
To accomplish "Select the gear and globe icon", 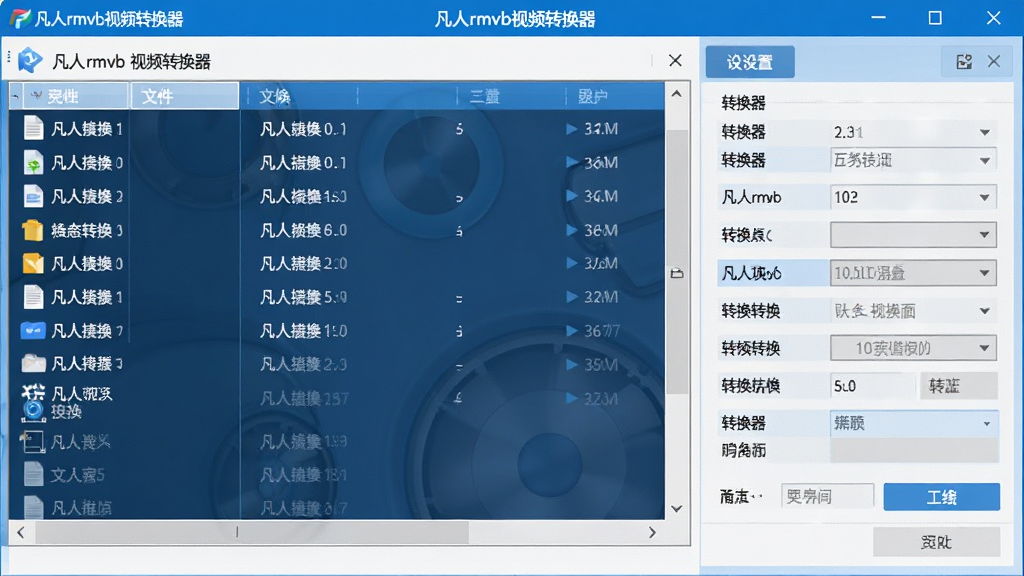I will coord(33,403).
